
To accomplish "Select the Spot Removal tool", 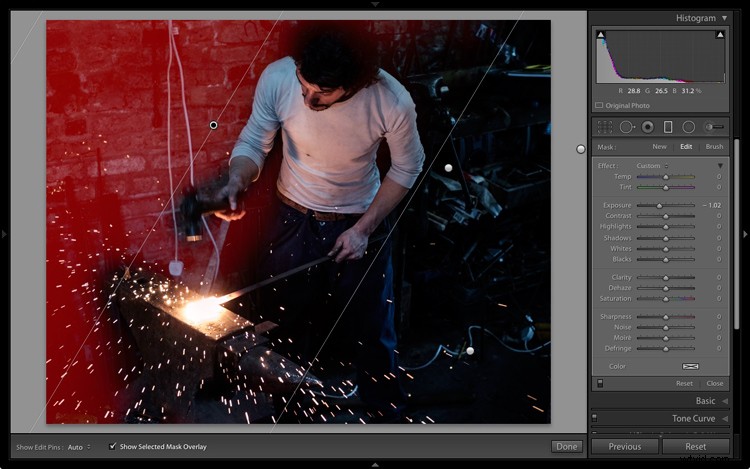I will click(627, 127).
